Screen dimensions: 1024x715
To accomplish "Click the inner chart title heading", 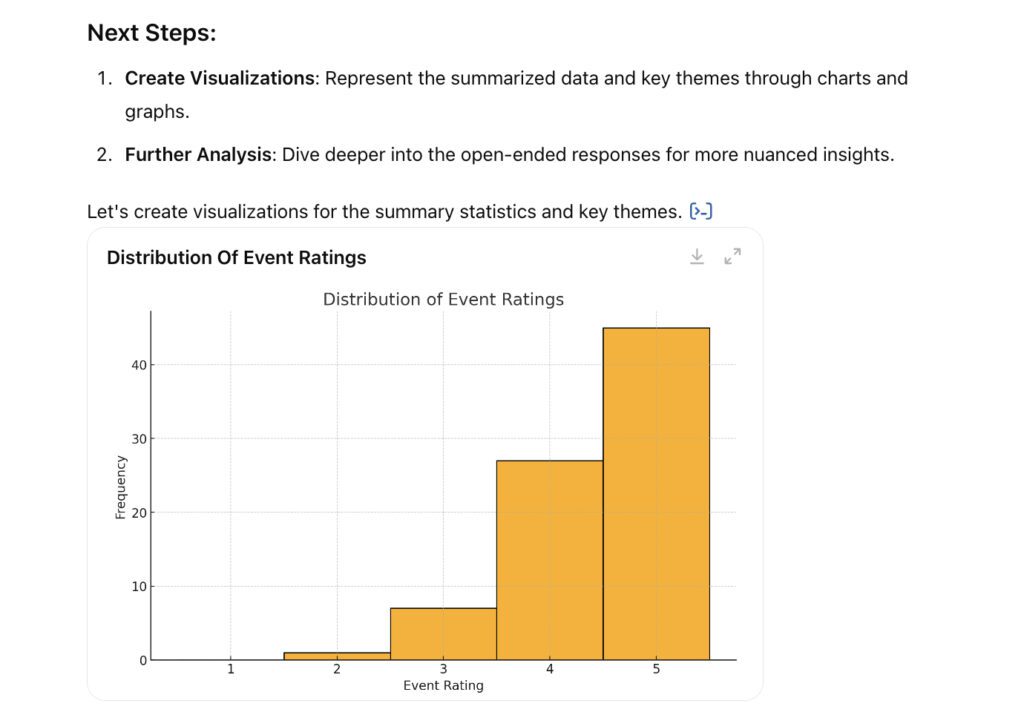I will pos(443,299).
